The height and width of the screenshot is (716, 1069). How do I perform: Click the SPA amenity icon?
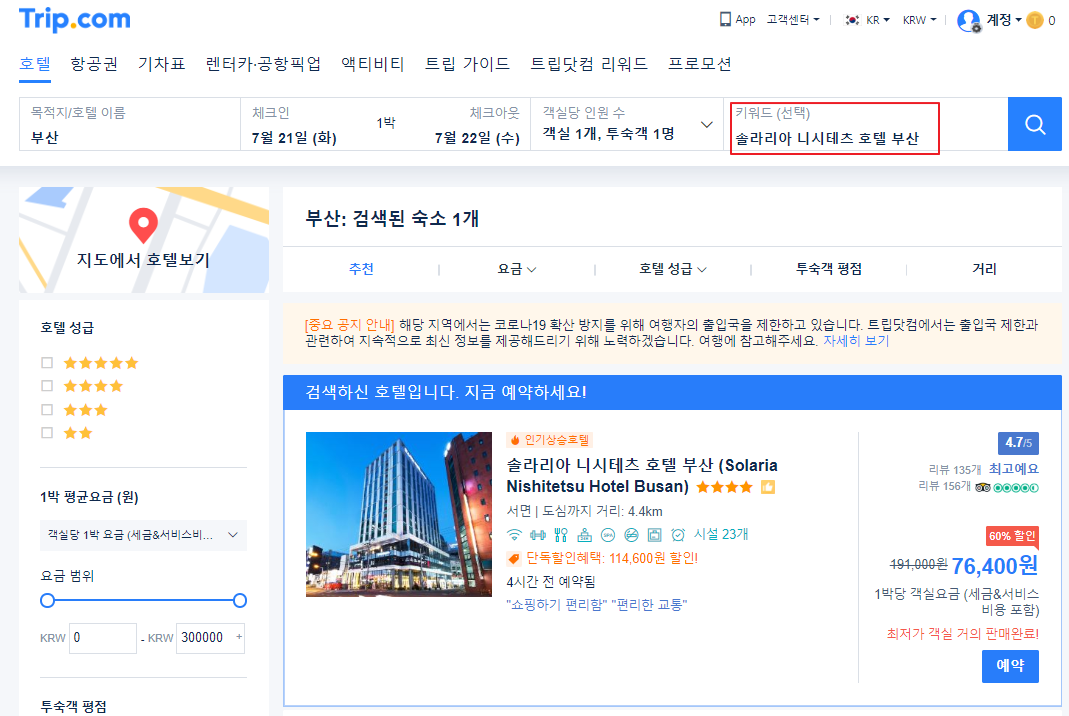[x=607, y=535]
